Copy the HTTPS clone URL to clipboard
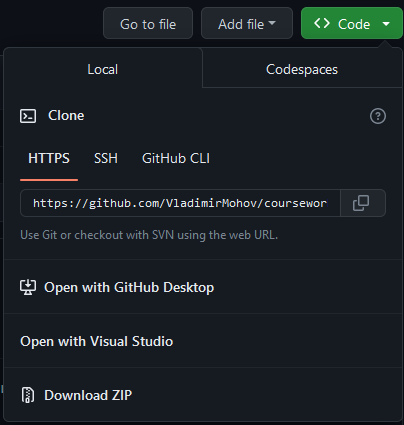Image resolution: width=404 pixels, height=425 pixels. 363,203
